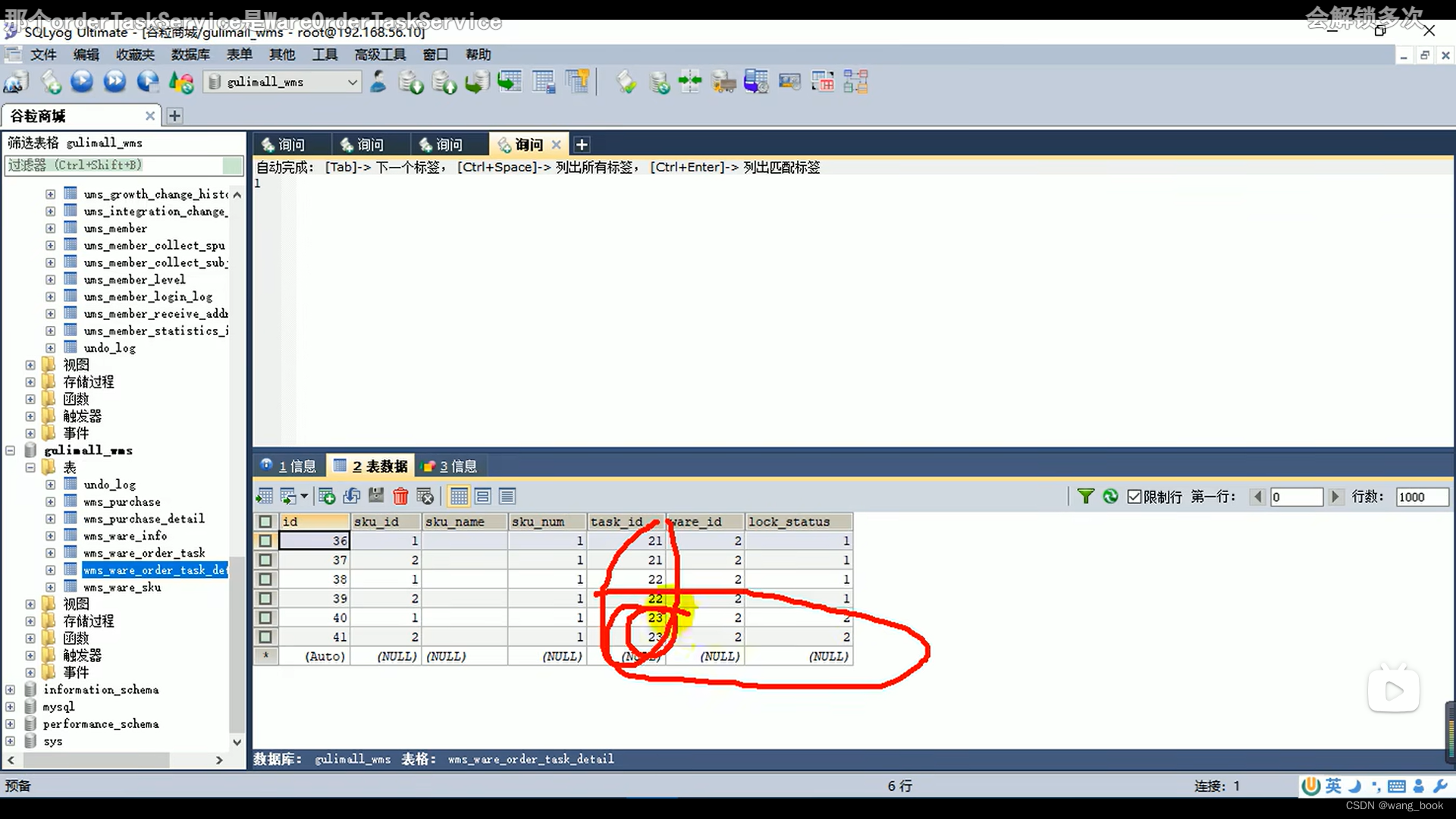Switch to the 1 信息 result tab

click(290, 466)
